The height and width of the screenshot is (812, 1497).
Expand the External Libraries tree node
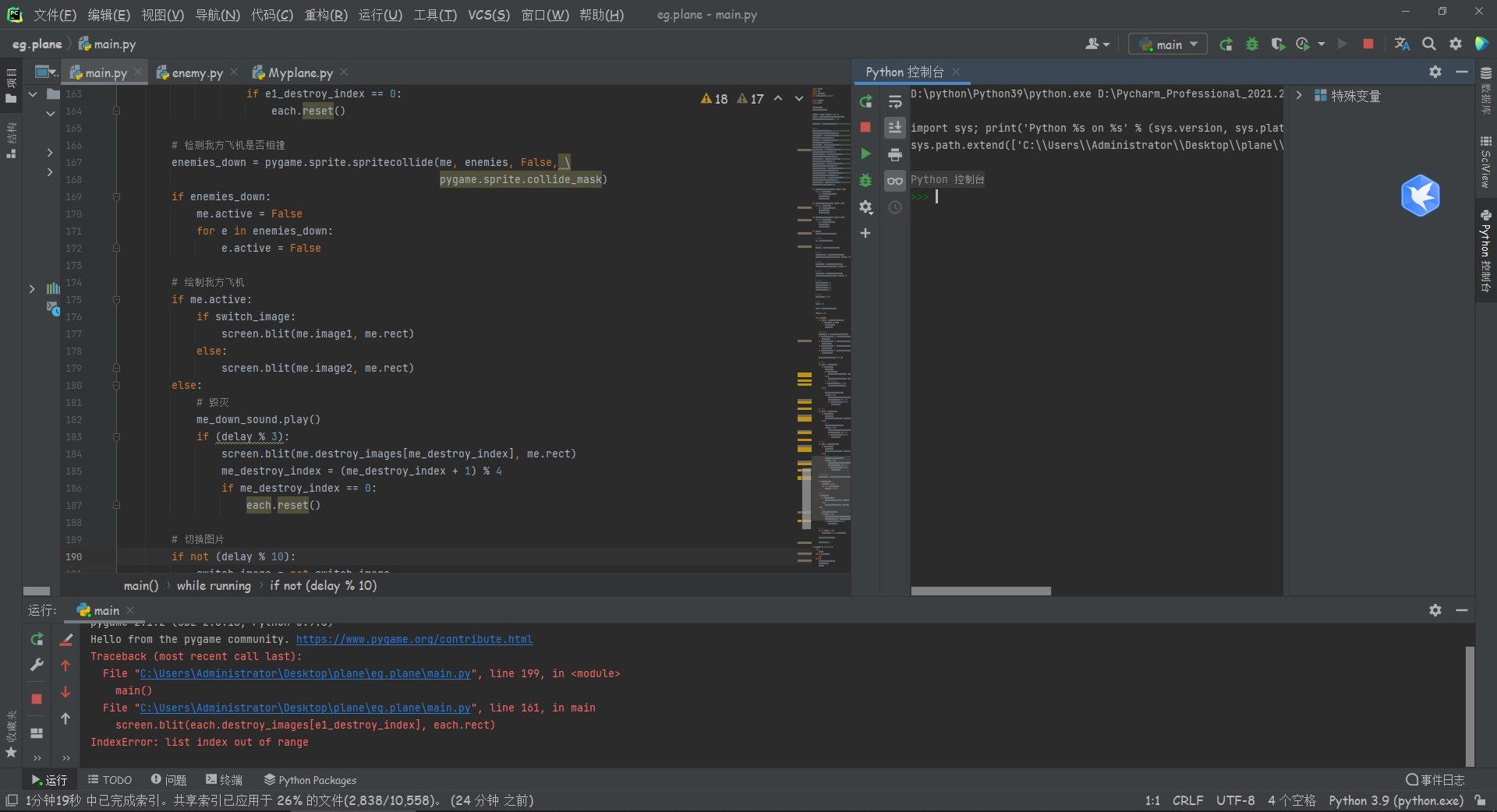(x=32, y=288)
